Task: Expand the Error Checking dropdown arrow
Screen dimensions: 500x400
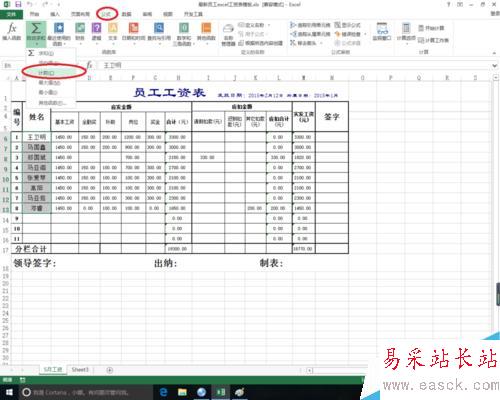Action: (365, 34)
